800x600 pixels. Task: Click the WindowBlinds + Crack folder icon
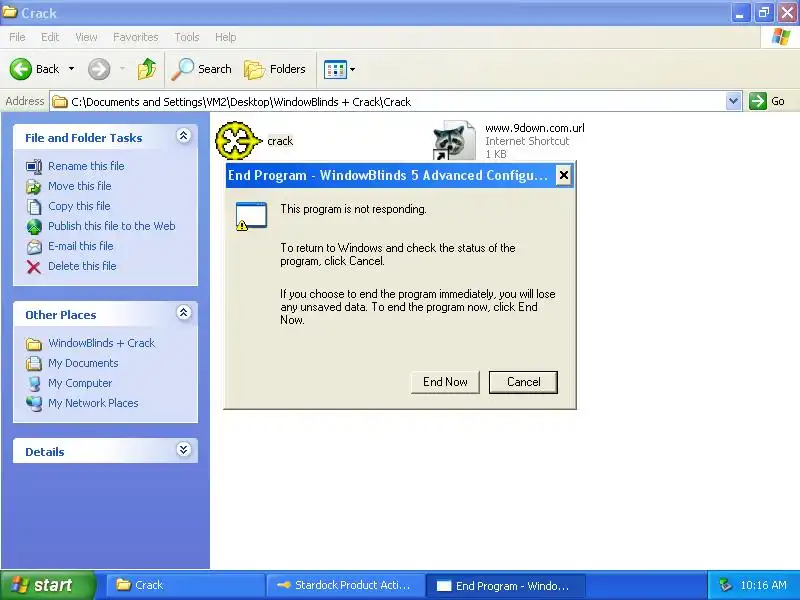34,344
